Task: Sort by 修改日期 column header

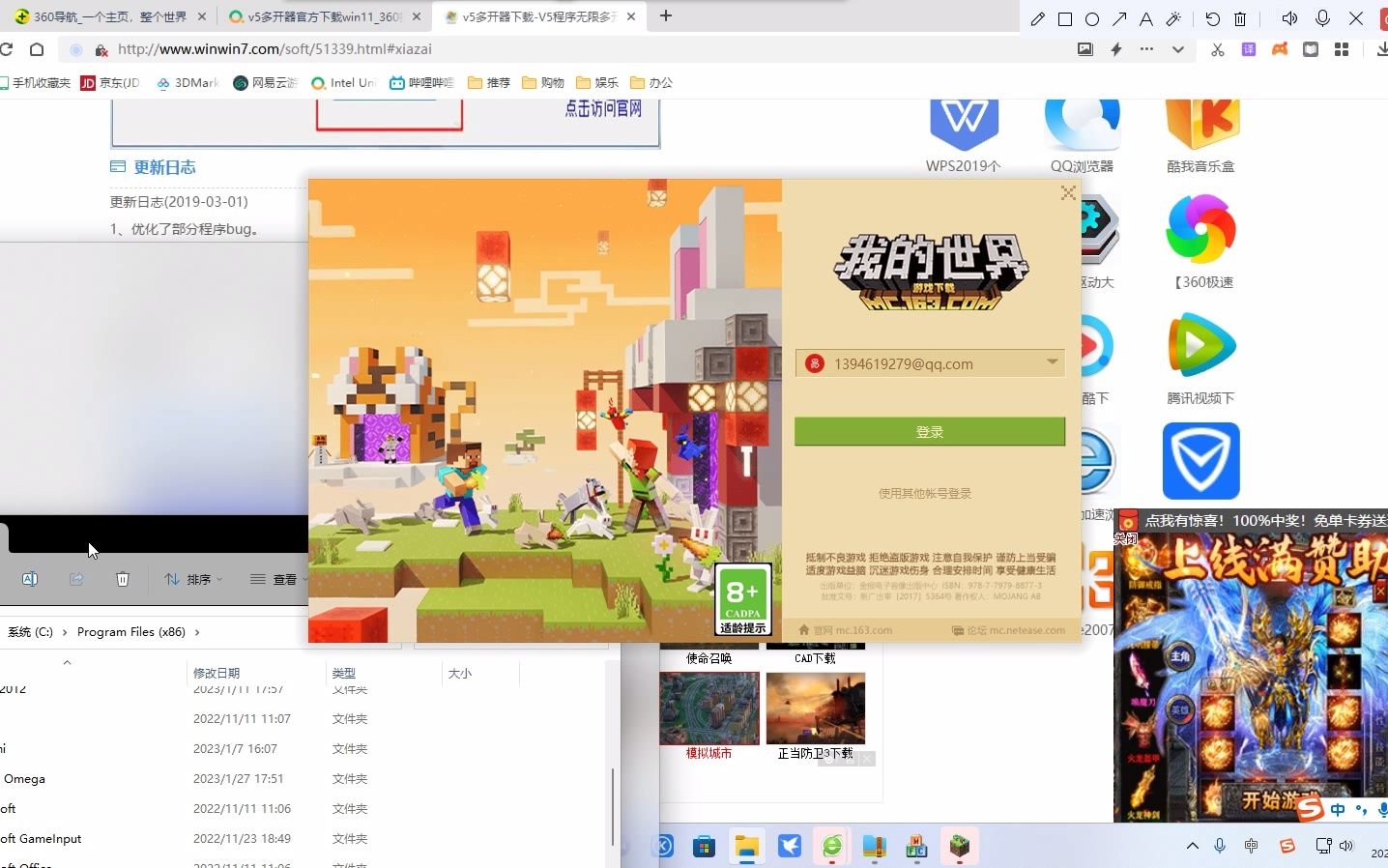Action: click(x=217, y=673)
